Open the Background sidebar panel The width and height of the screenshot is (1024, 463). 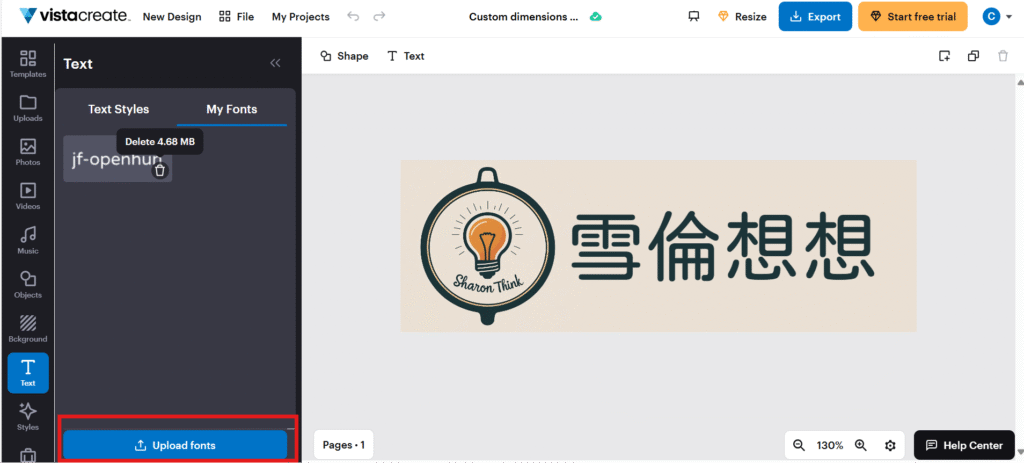coord(28,328)
